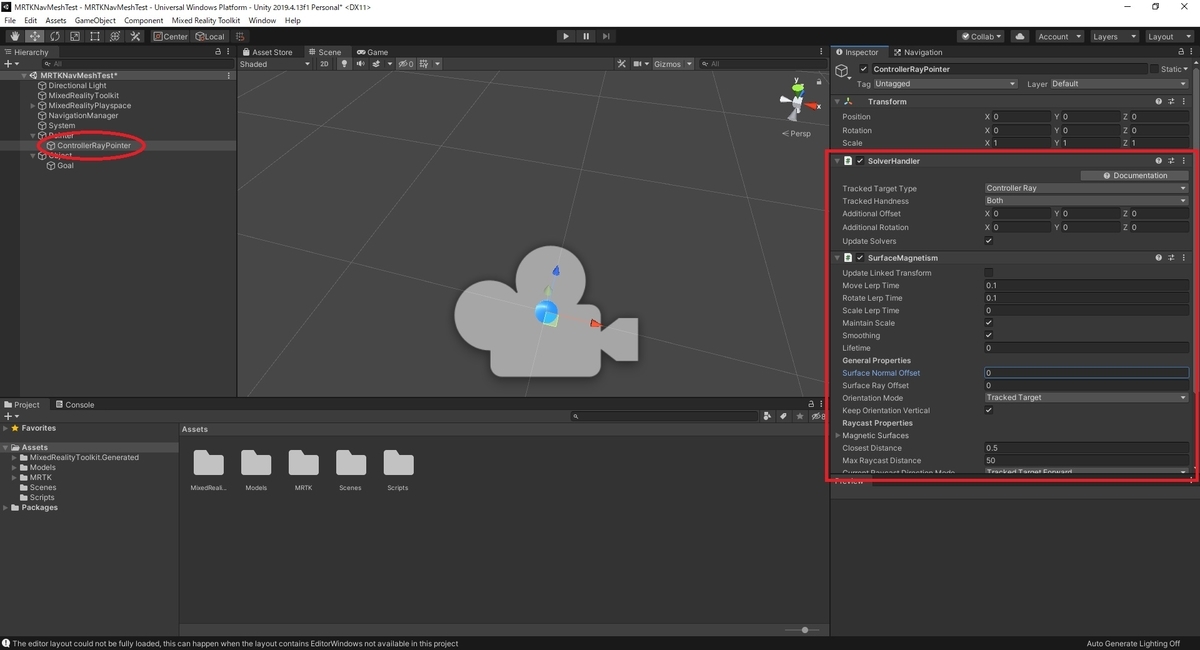Screen dimensions: 1200x650
Task: Toggle scene audio speaker icon
Action: click(360, 64)
